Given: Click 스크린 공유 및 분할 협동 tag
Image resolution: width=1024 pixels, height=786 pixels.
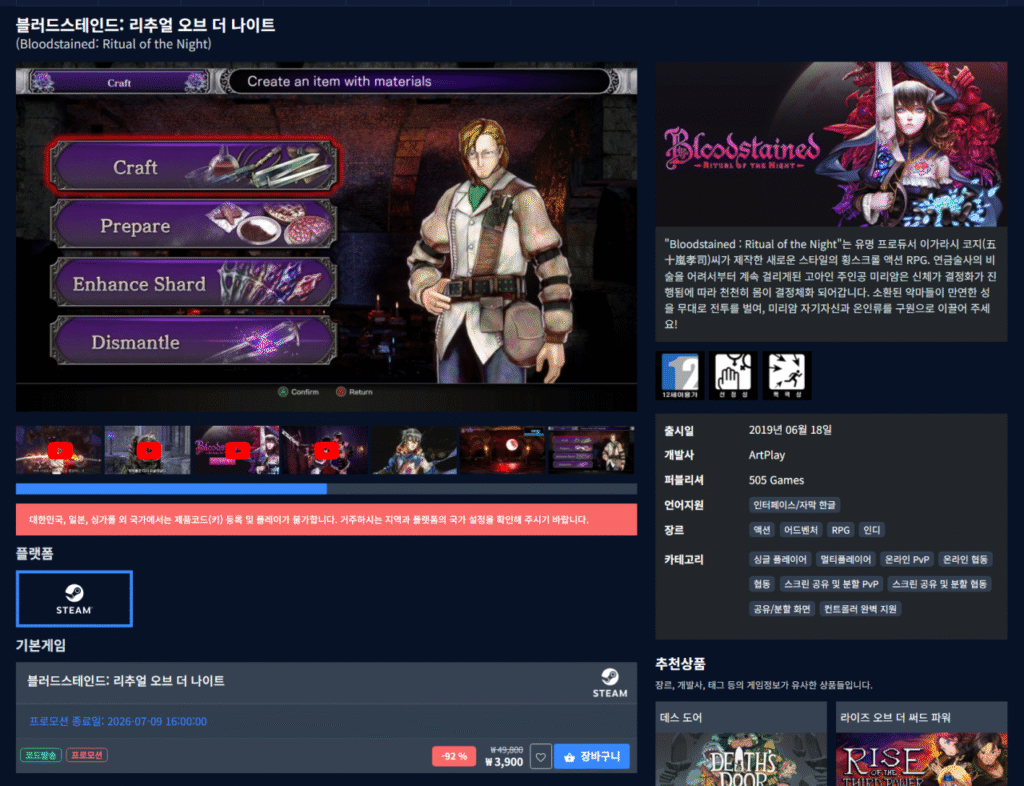Looking at the screenshot, I should pyautogui.click(x=940, y=584).
